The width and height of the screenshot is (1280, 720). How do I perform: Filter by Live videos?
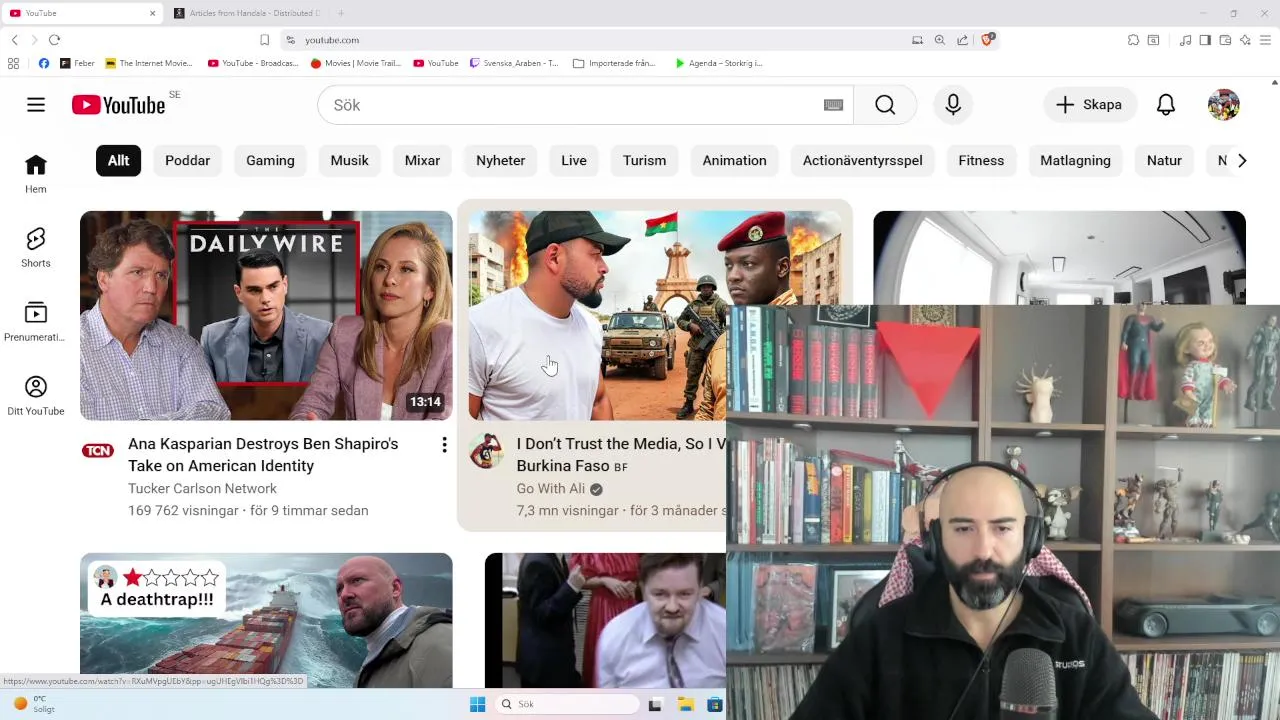pyautogui.click(x=574, y=160)
